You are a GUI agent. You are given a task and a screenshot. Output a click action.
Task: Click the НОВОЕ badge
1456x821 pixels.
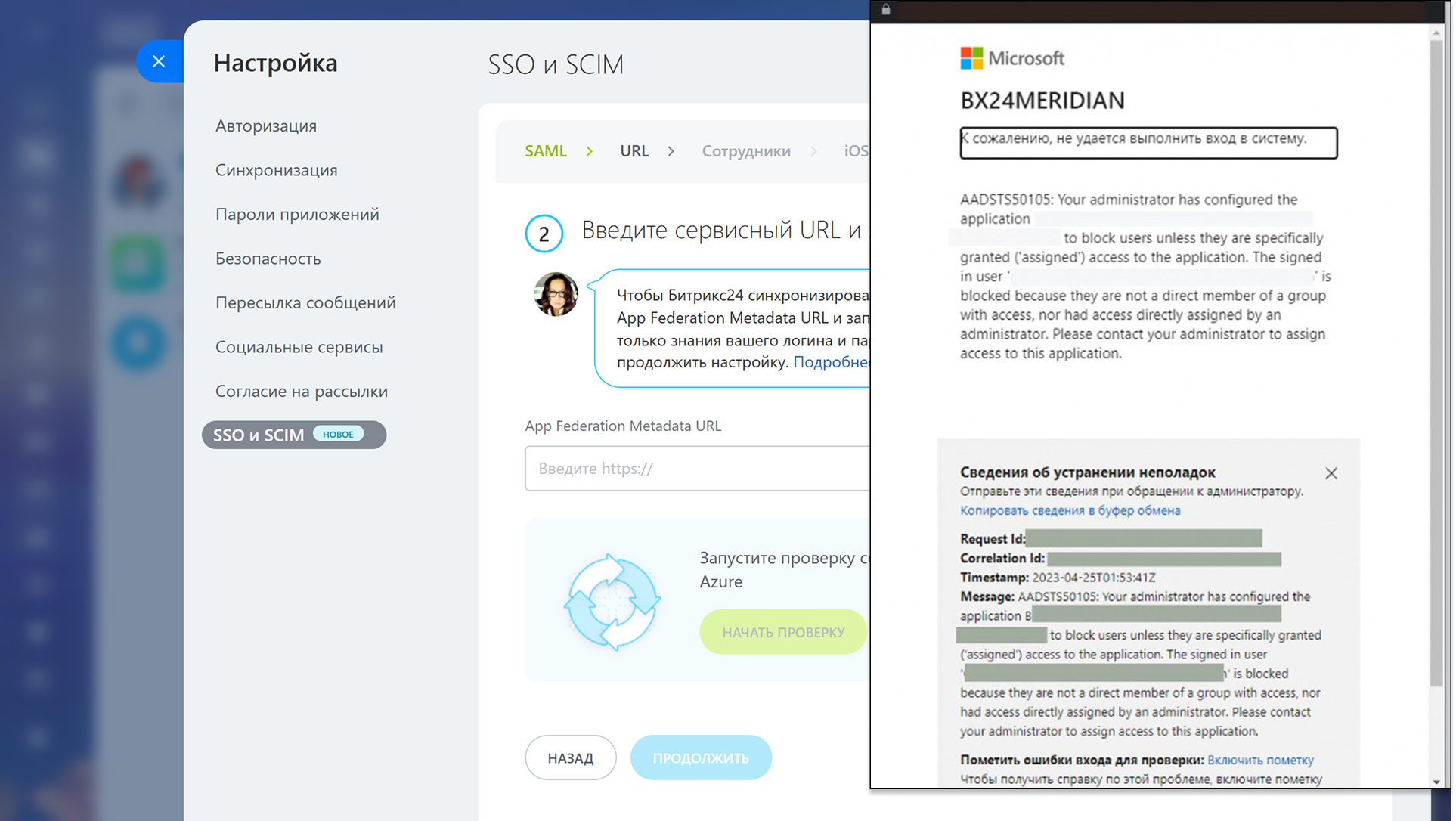pos(338,435)
